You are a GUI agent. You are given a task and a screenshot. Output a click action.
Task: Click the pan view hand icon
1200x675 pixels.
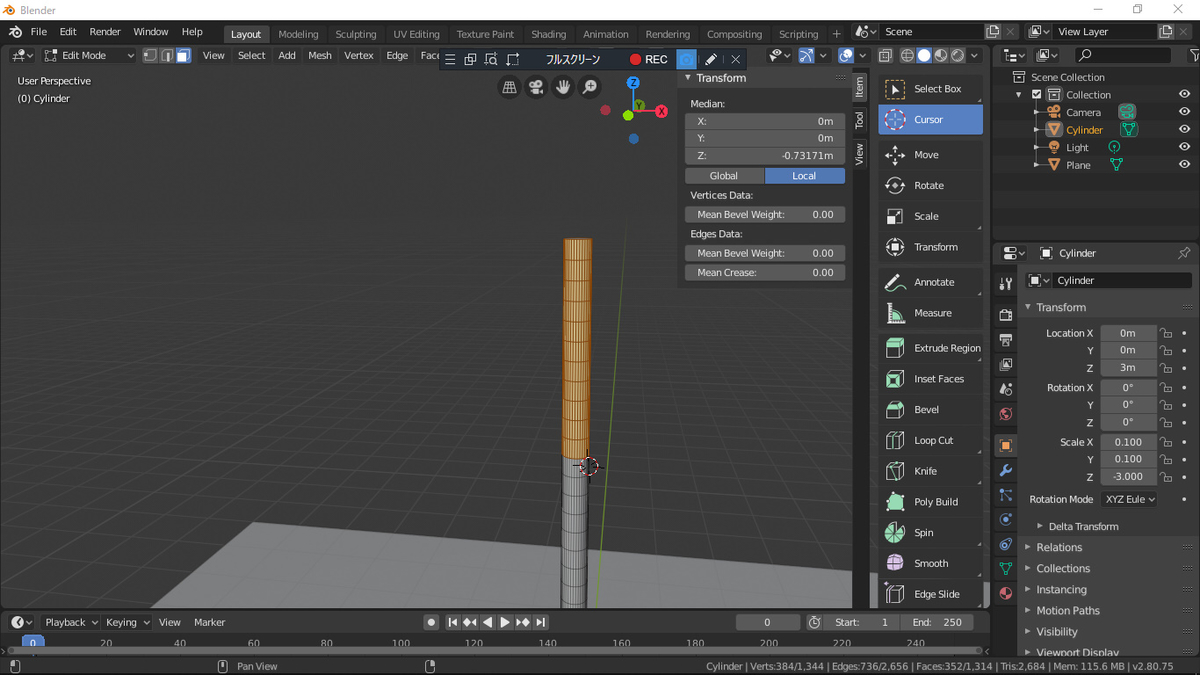point(563,88)
